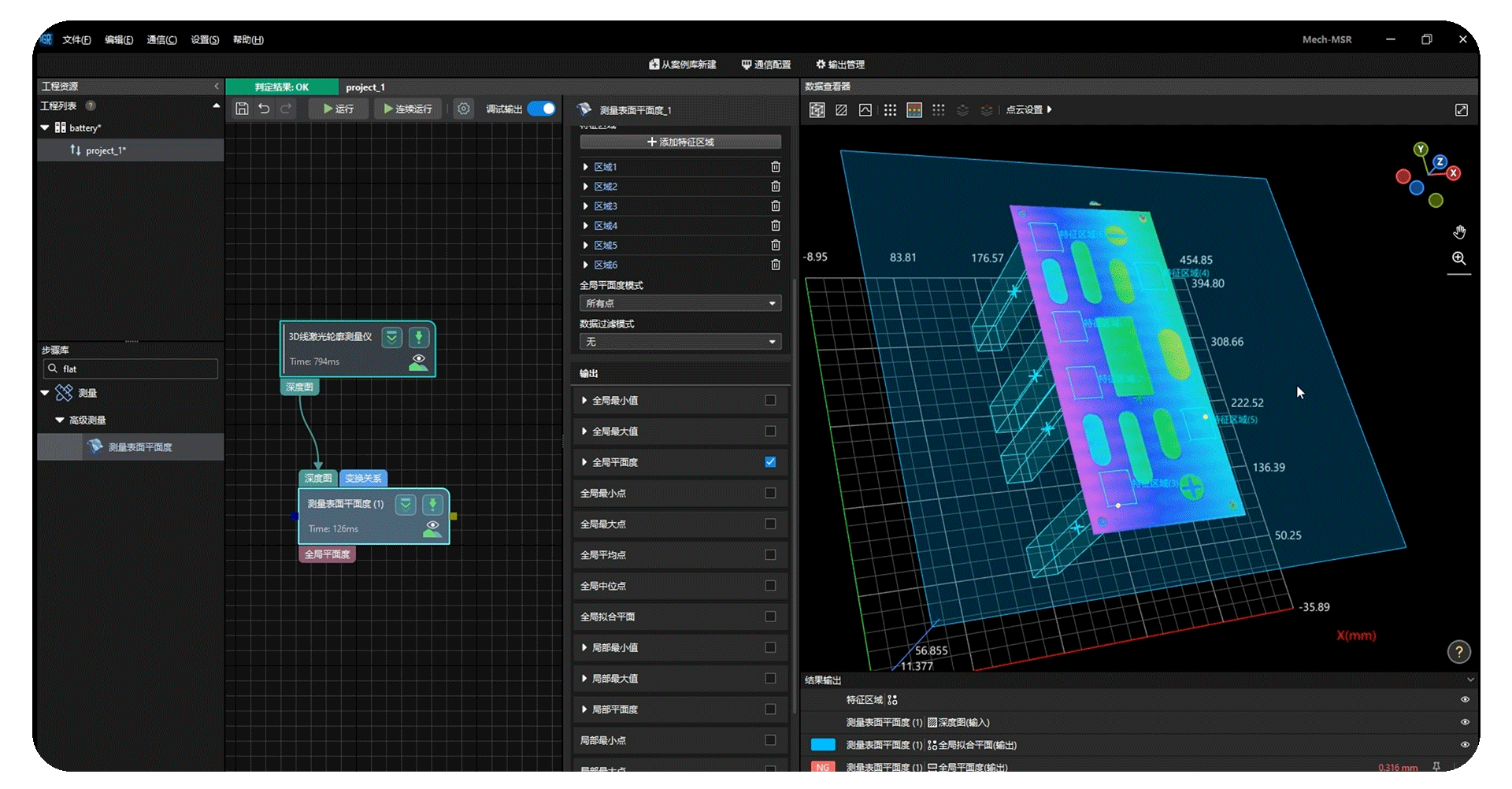
Task: Delete 区域6 with its trash icon
Action: [x=776, y=265]
